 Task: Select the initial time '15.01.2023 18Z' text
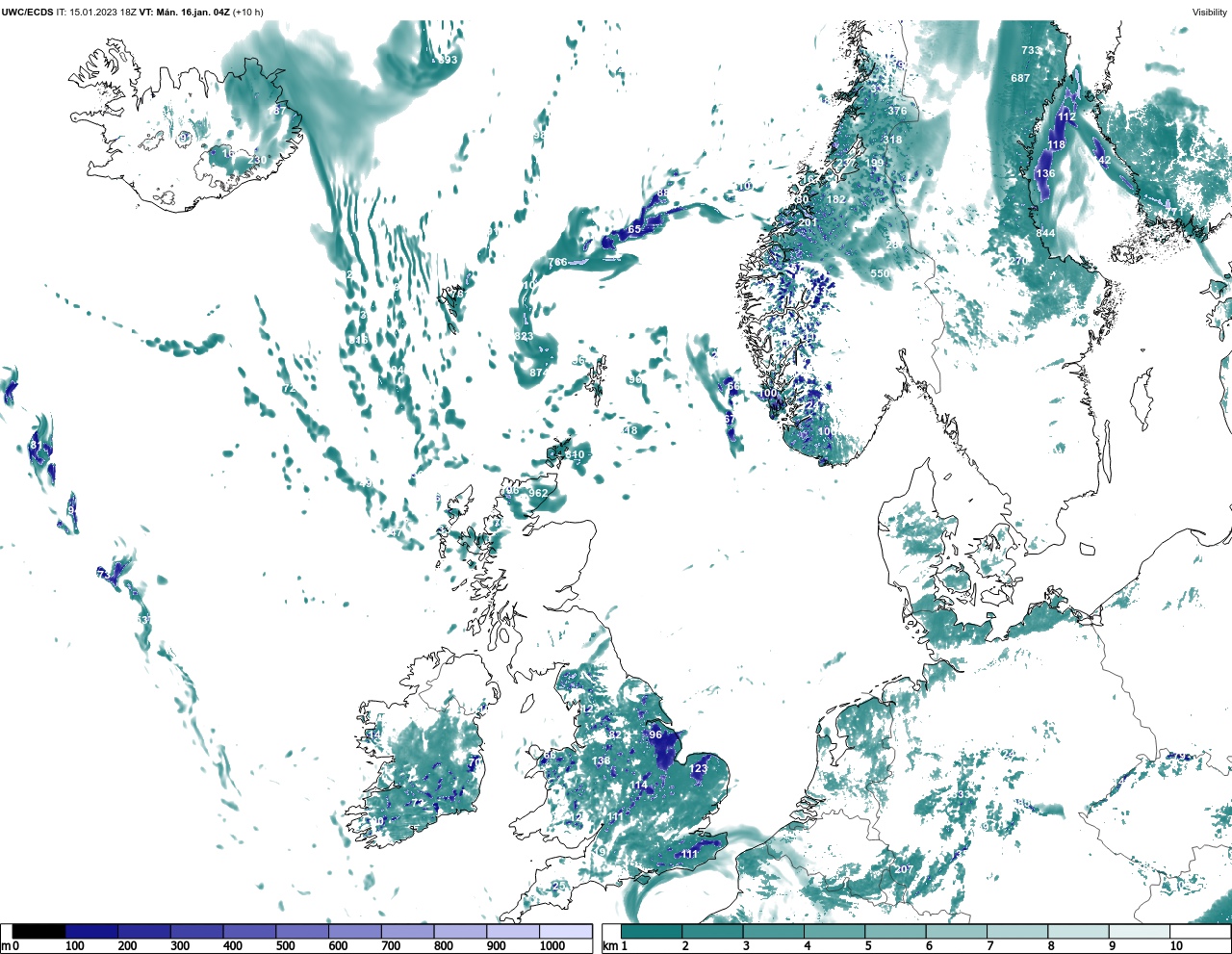[103, 12]
